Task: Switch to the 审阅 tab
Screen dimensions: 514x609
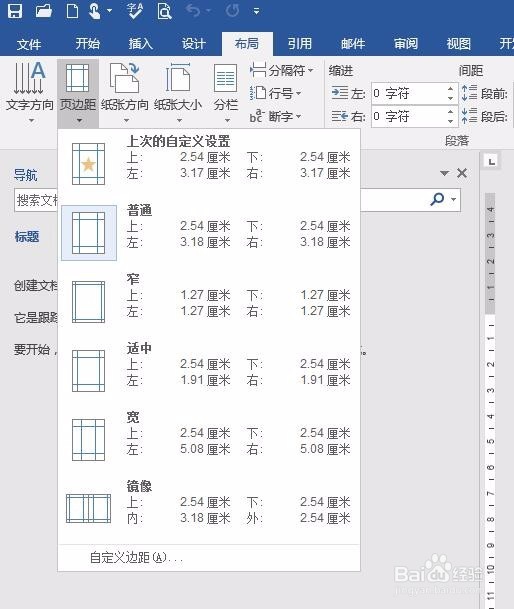Action: tap(406, 44)
